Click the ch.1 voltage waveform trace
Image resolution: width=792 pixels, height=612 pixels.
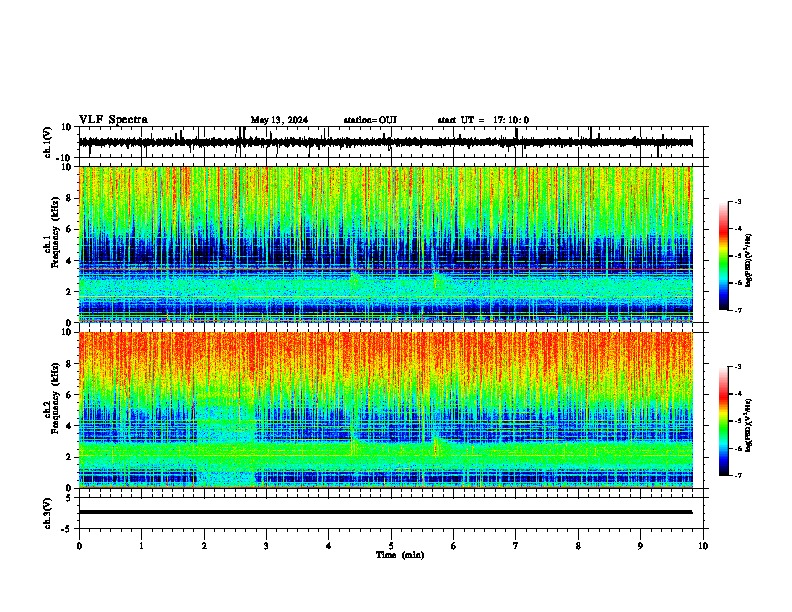(385, 142)
